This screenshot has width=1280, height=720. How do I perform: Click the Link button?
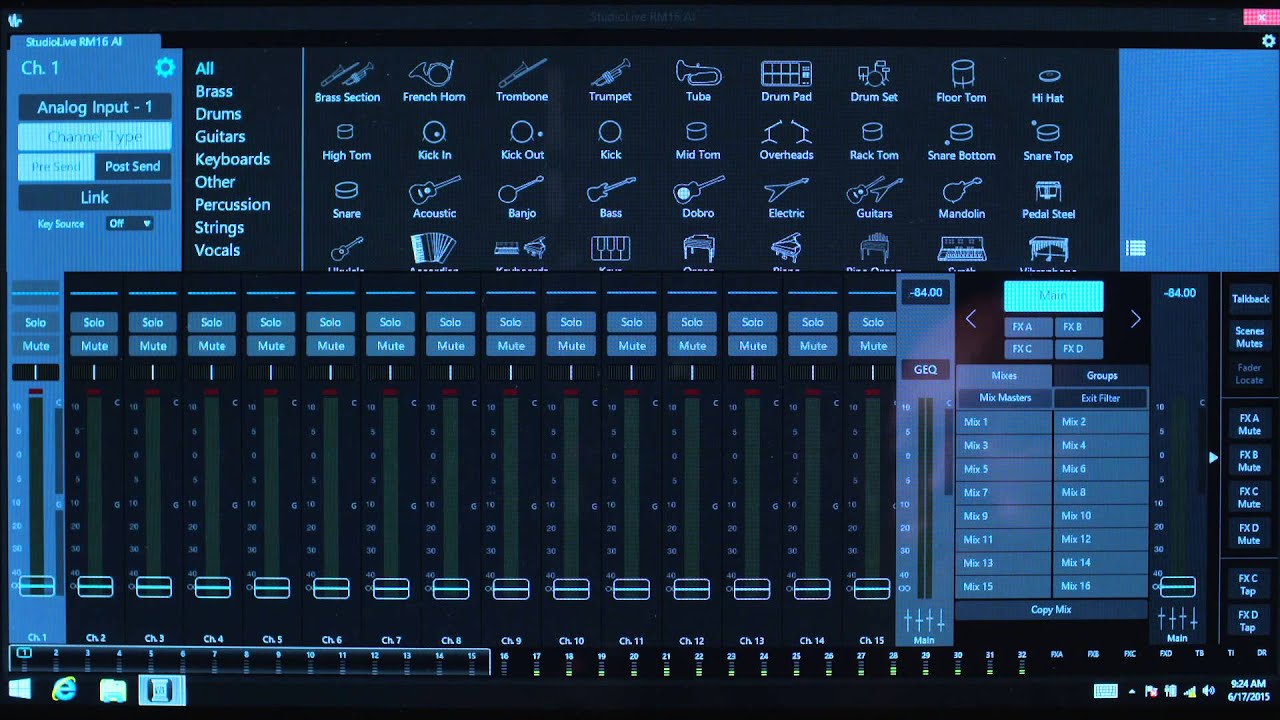(94, 197)
